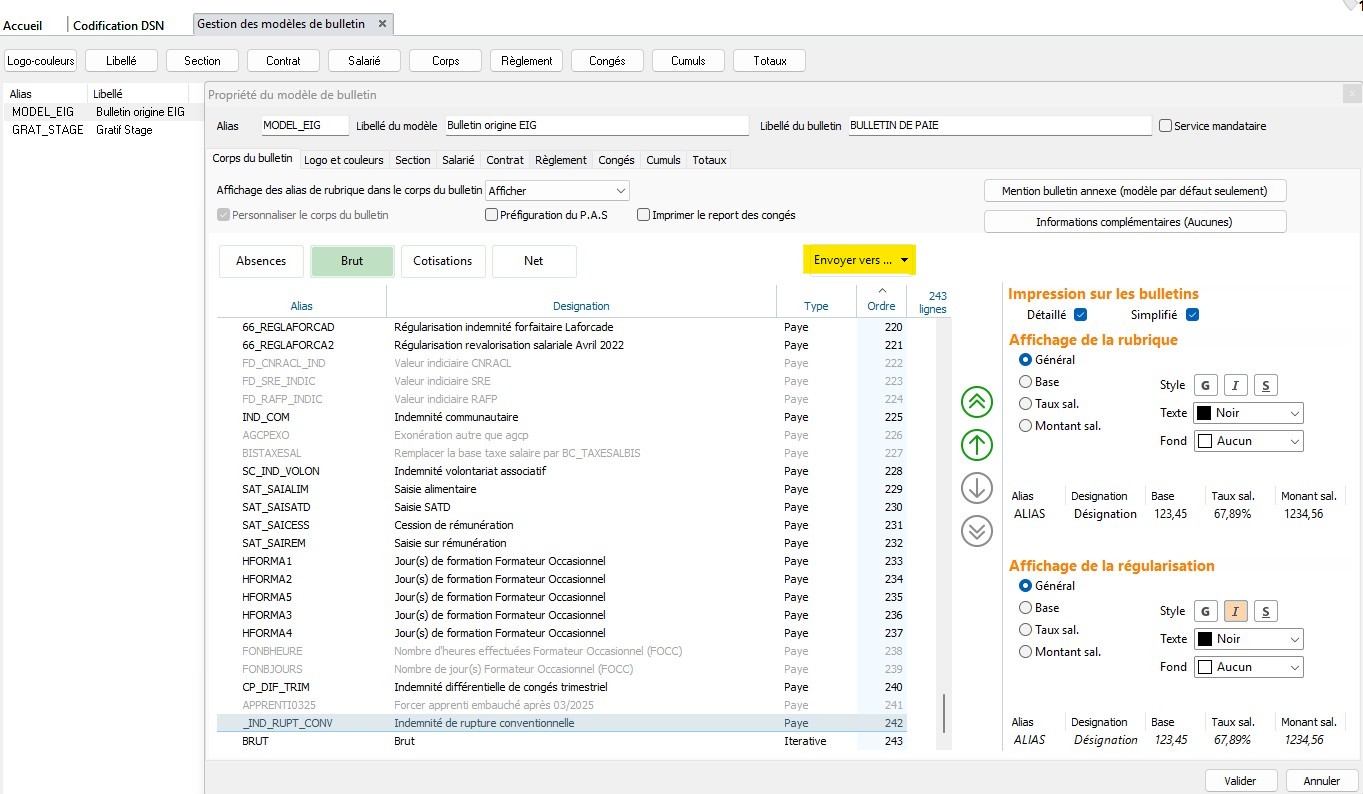Move the selected rubrique to the top

pos(976,401)
